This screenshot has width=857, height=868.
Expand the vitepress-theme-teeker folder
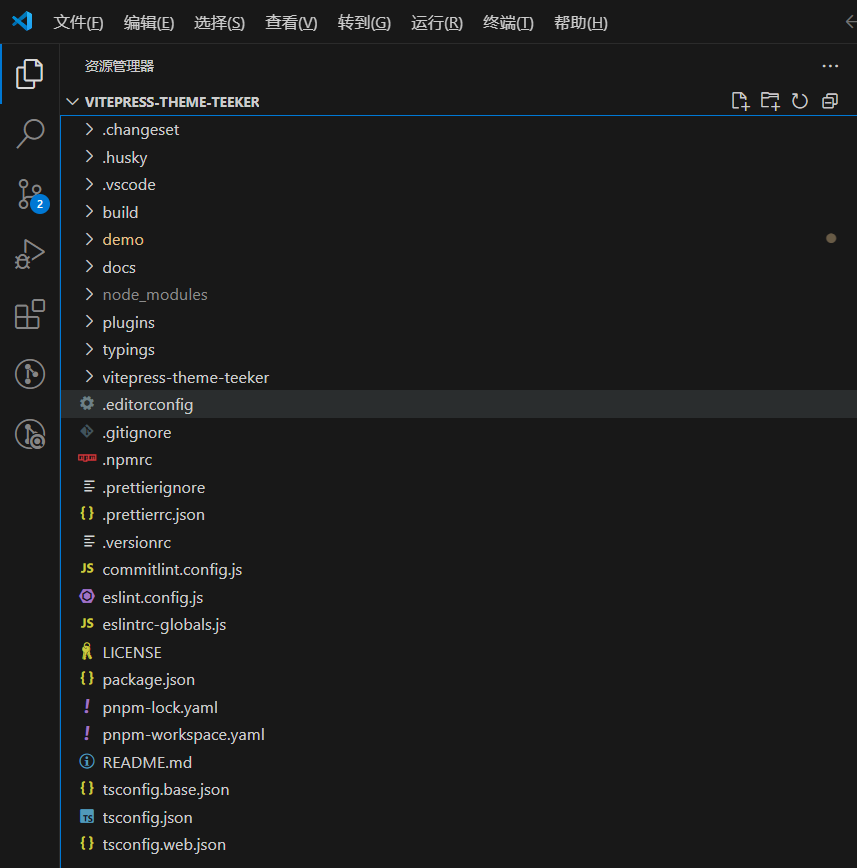[89, 376]
